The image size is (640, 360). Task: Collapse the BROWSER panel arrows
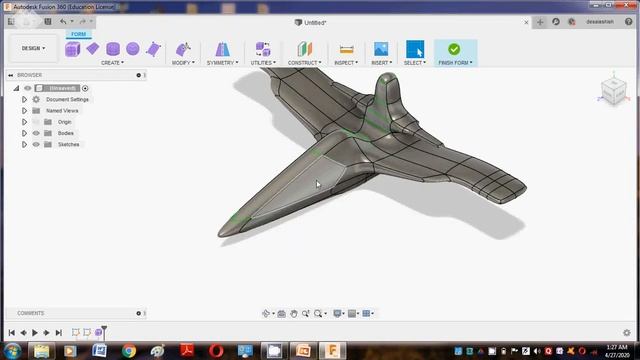(11, 75)
